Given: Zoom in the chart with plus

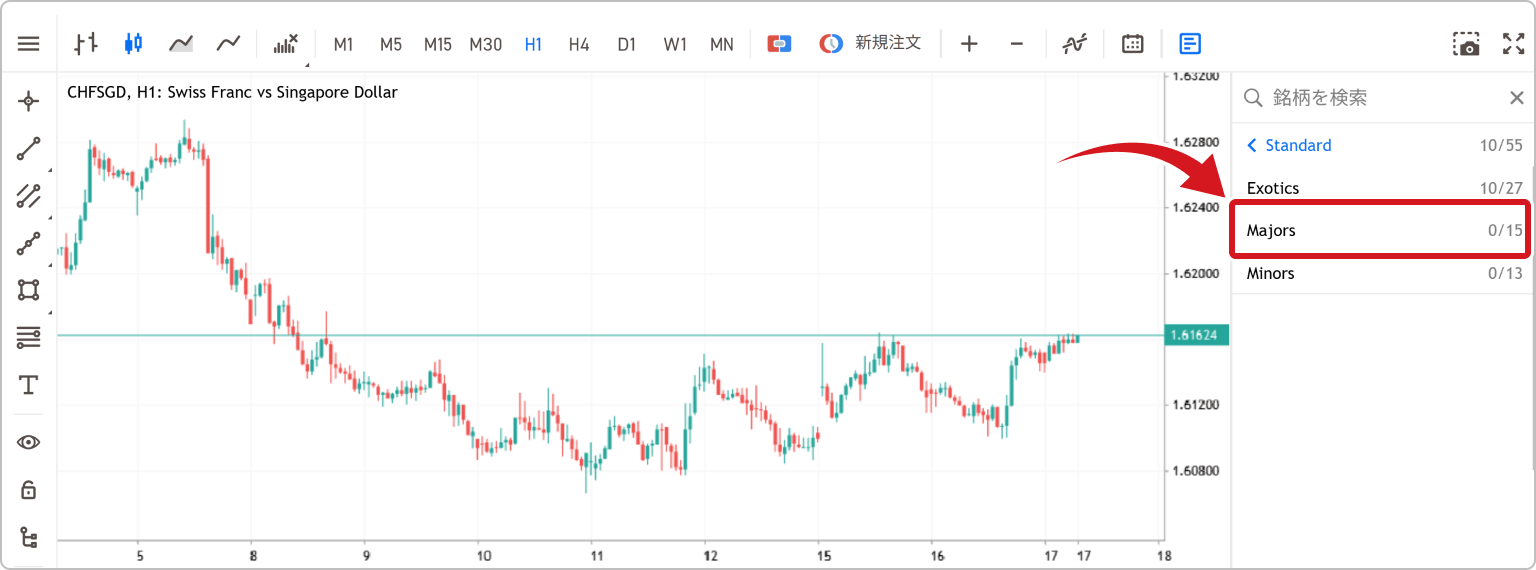Looking at the screenshot, I should click(x=969, y=44).
